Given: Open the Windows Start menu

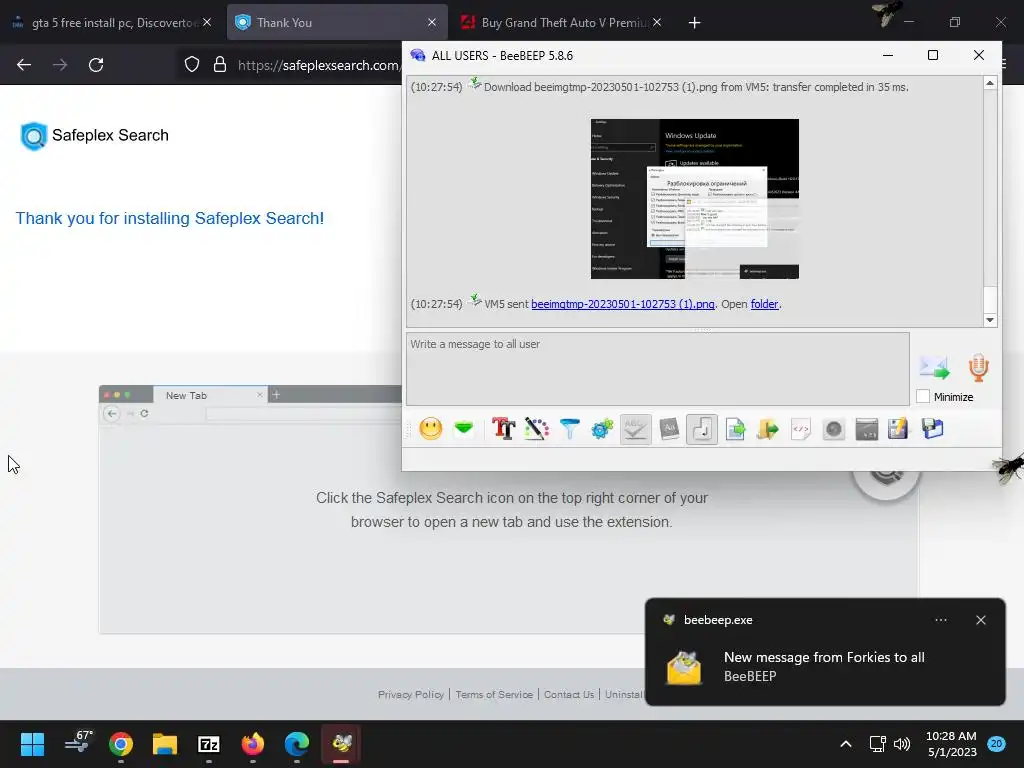Looking at the screenshot, I should click(32, 744).
